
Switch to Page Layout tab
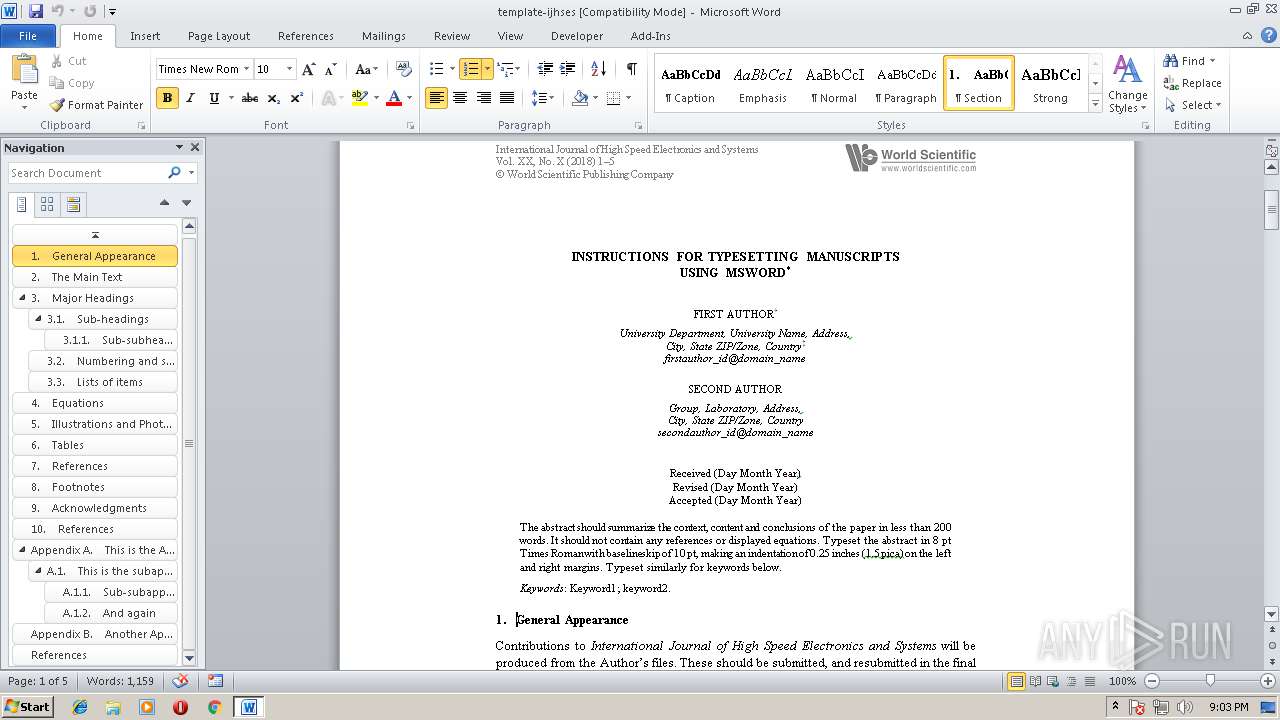(219, 35)
